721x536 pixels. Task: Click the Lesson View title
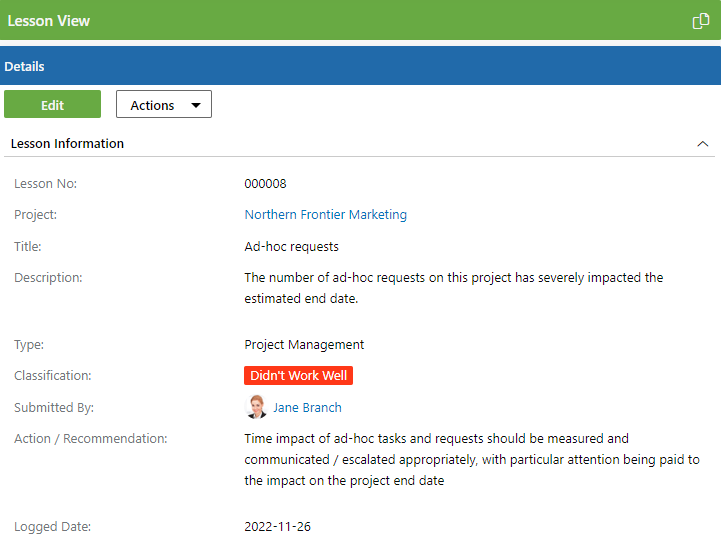[49, 21]
